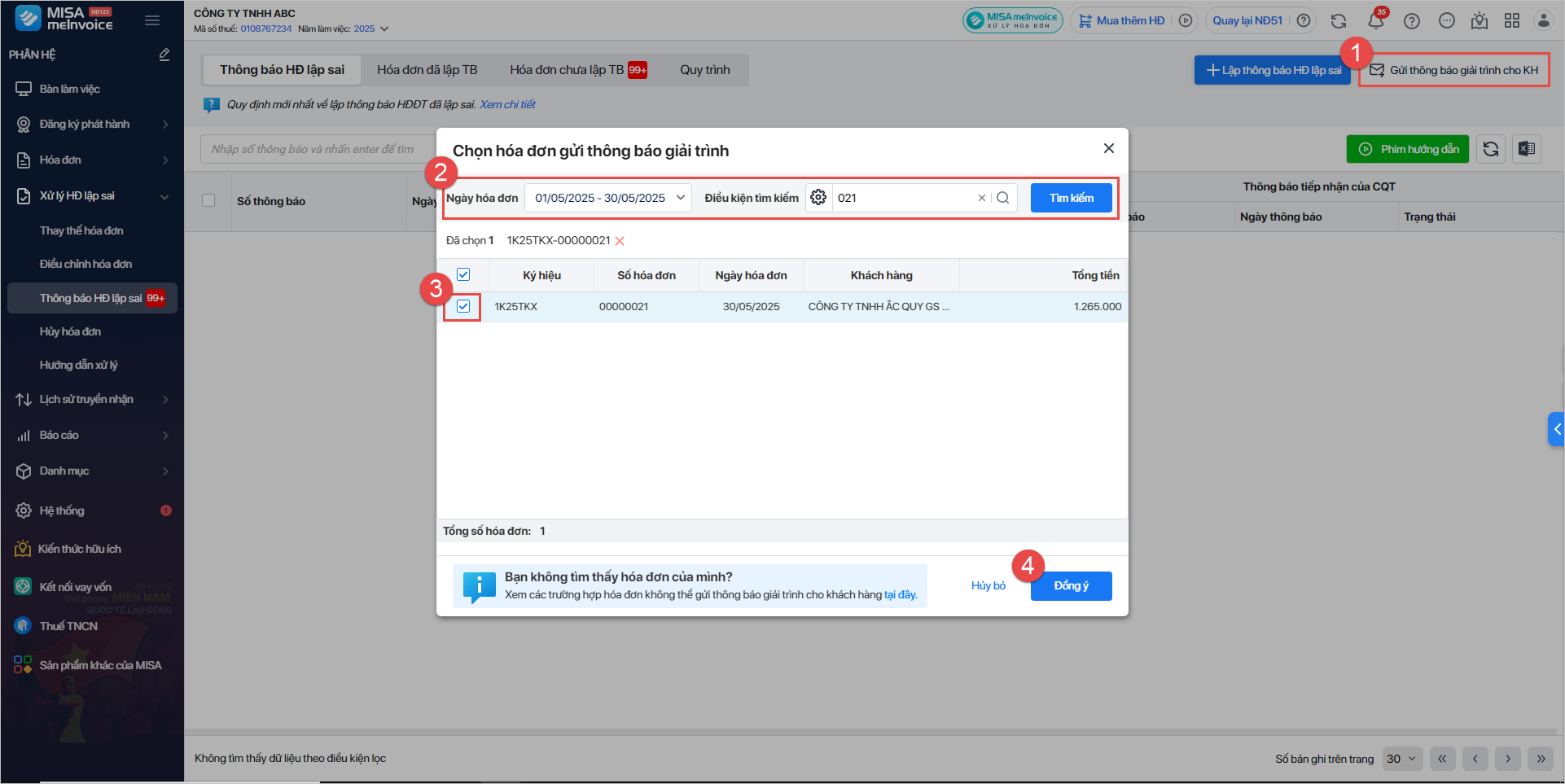The width and height of the screenshot is (1565, 784).
Task: Collapse Xử lý HĐ lập sai menu
Action: [x=165, y=196]
